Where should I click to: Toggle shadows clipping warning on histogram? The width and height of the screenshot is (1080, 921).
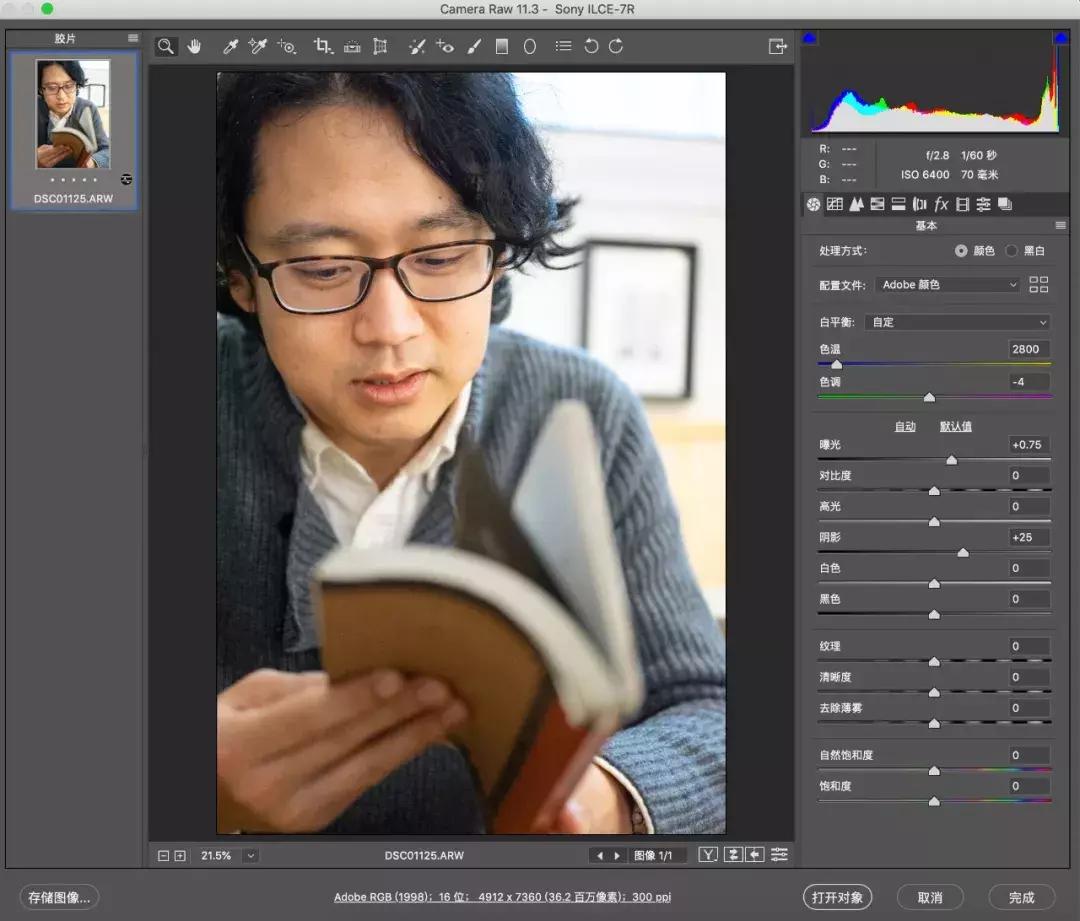[808, 38]
